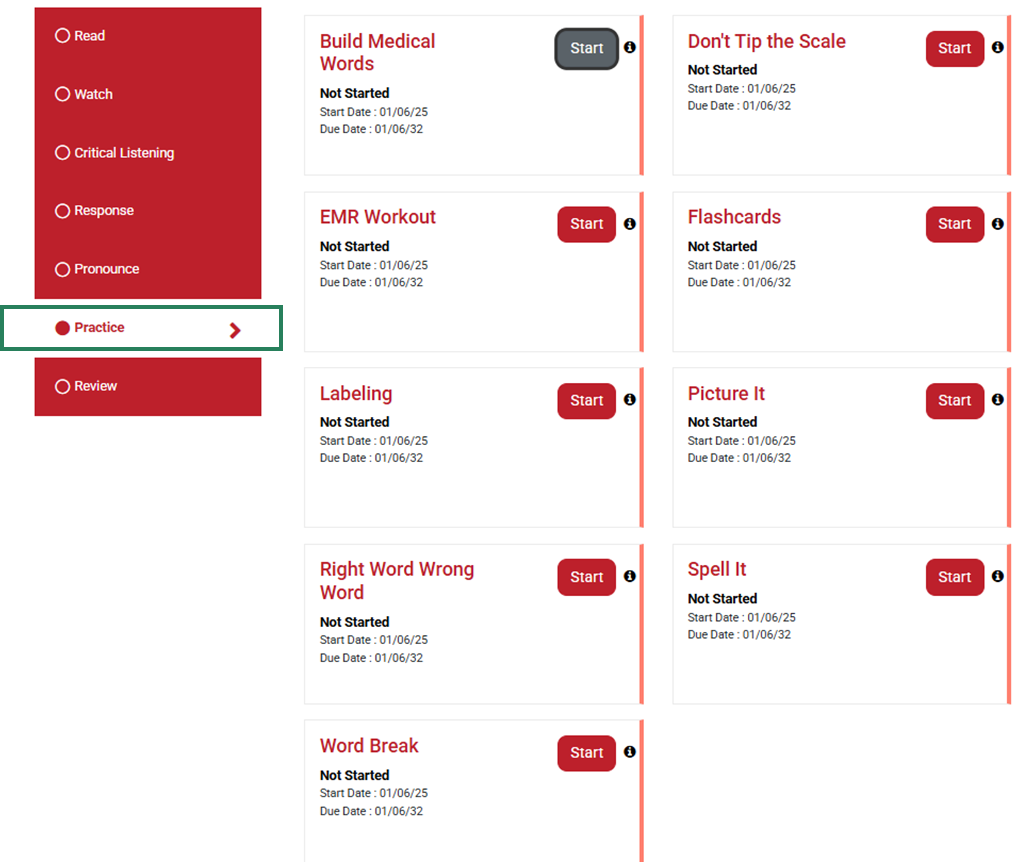Start the Flashcards activity

954,224
